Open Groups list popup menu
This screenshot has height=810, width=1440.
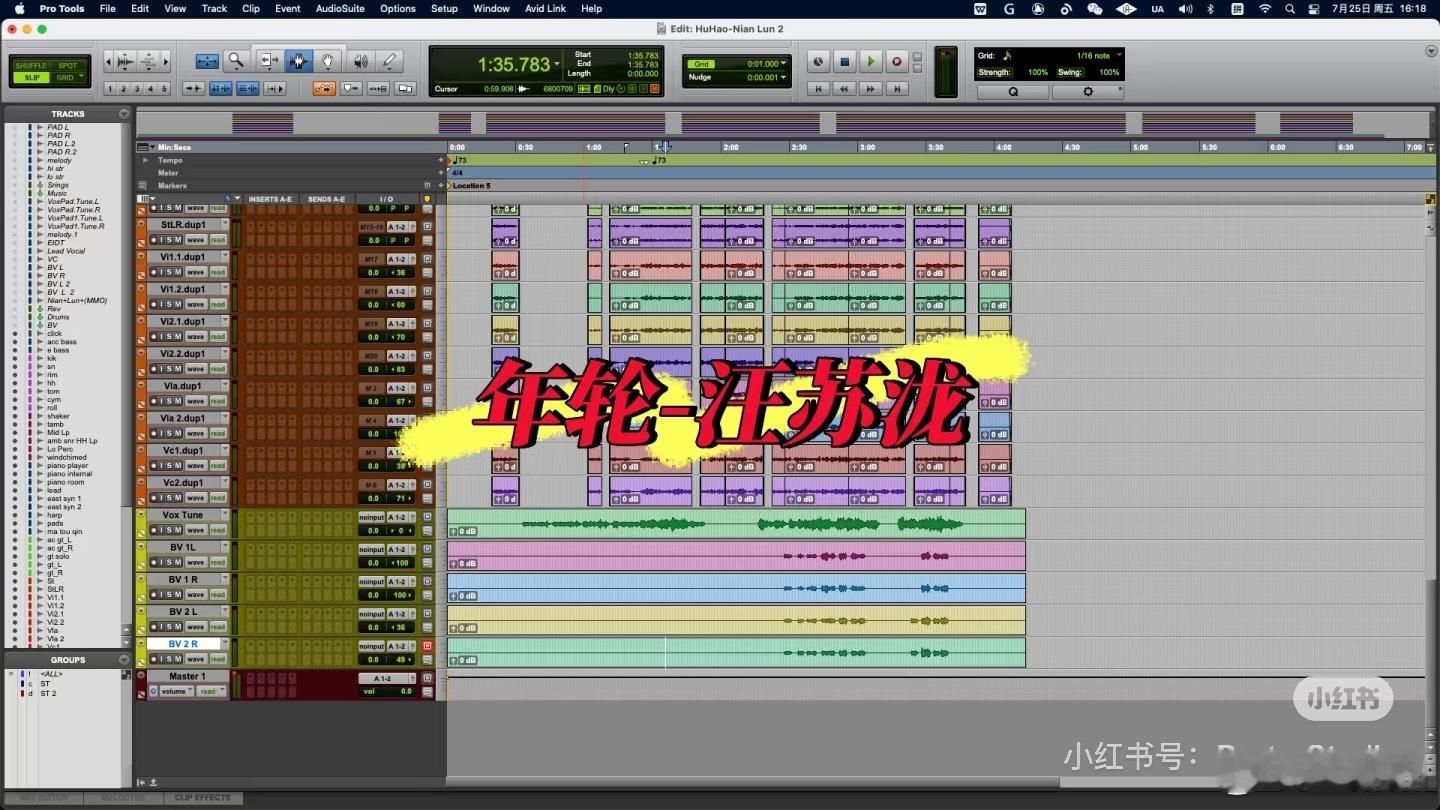coord(124,660)
